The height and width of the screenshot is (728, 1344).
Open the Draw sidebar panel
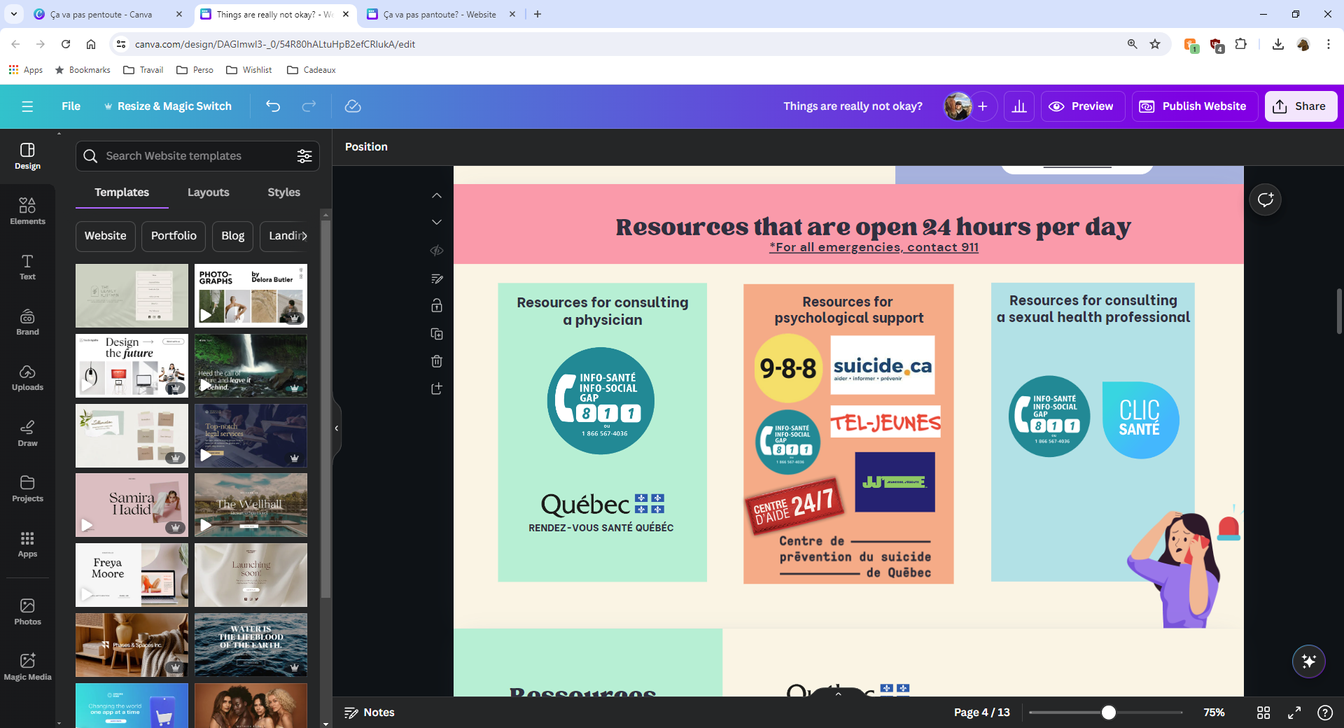click(27, 432)
